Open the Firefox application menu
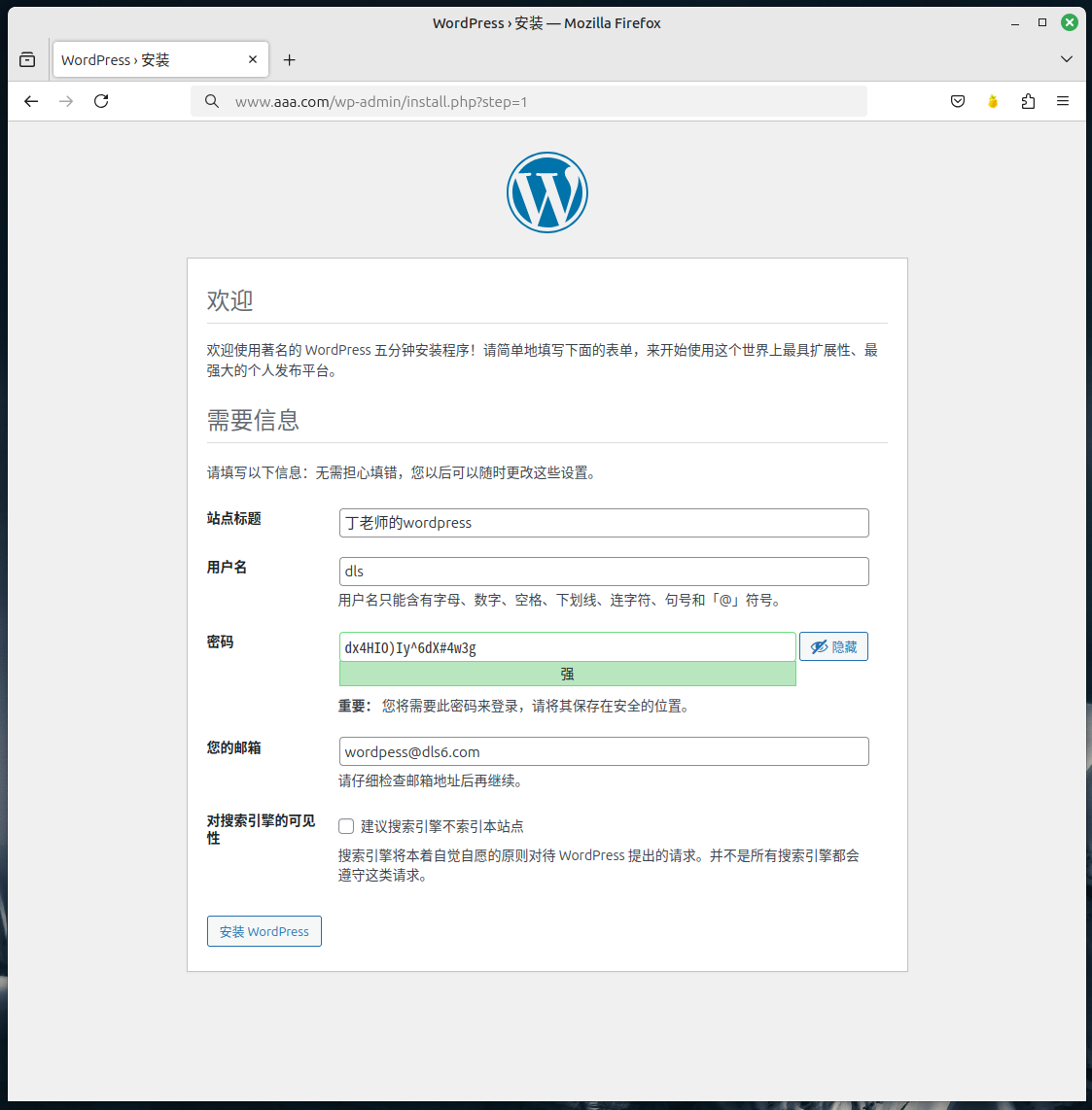The height and width of the screenshot is (1110, 1092). (x=1063, y=101)
